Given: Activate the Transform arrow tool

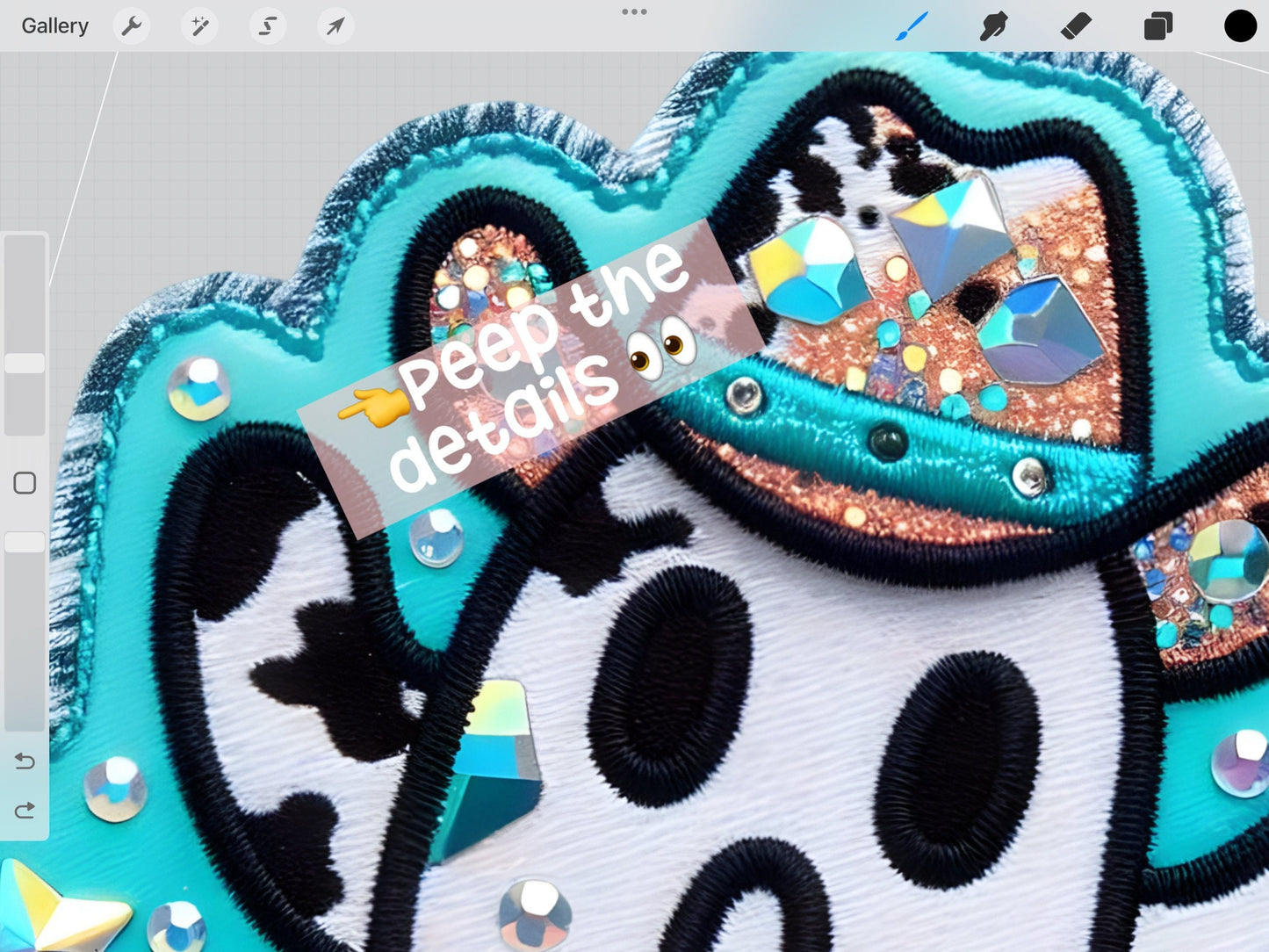Looking at the screenshot, I should click(x=335, y=26).
